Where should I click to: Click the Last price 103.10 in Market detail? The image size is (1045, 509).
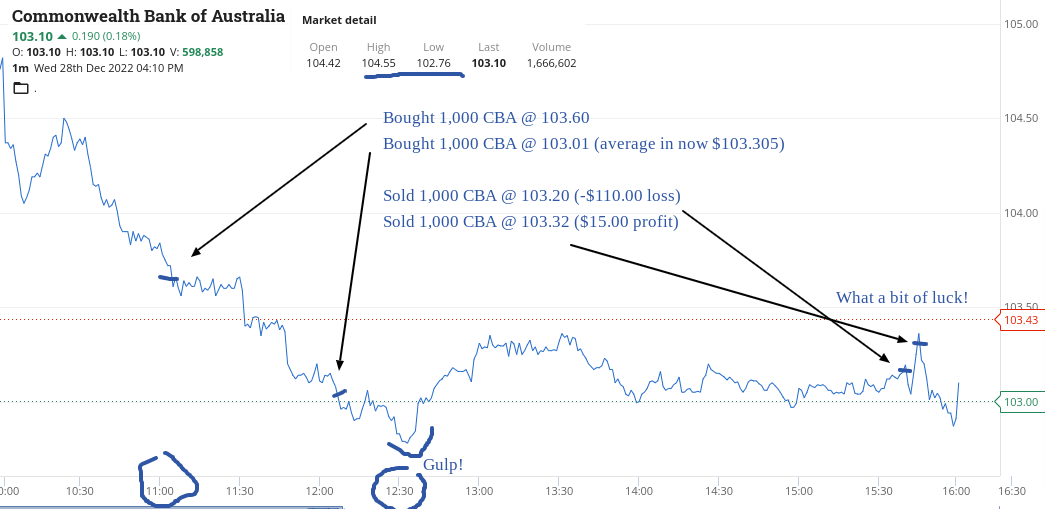coord(488,63)
